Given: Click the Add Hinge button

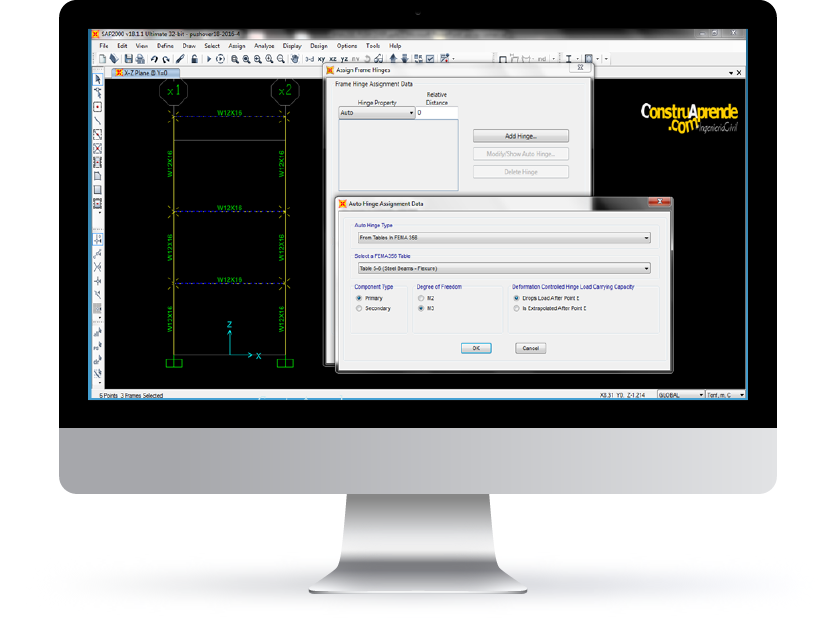Looking at the screenshot, I should [x=521, y=136].
